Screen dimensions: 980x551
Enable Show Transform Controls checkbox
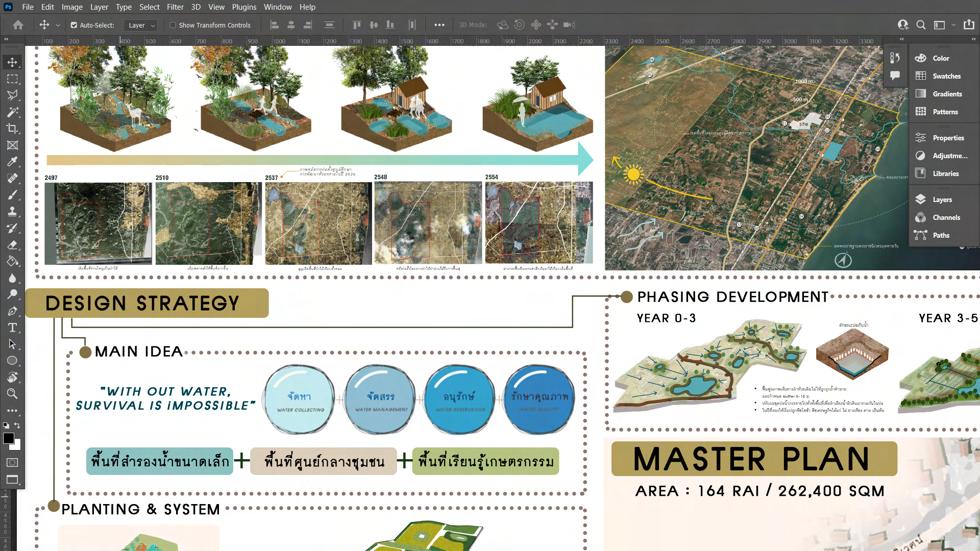click(x=172, y=25)
